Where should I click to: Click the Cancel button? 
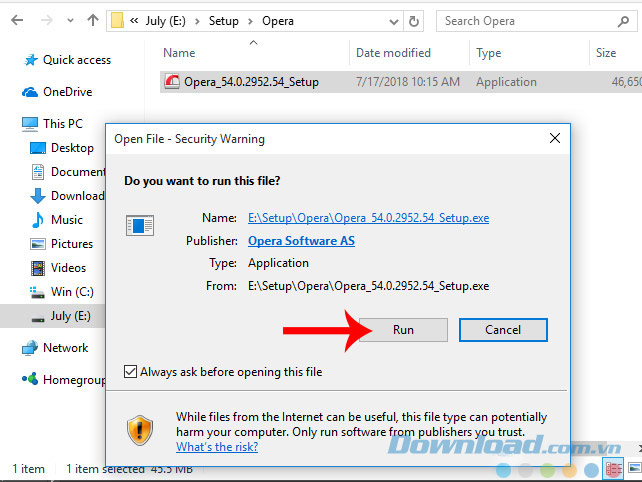point(503,330)
